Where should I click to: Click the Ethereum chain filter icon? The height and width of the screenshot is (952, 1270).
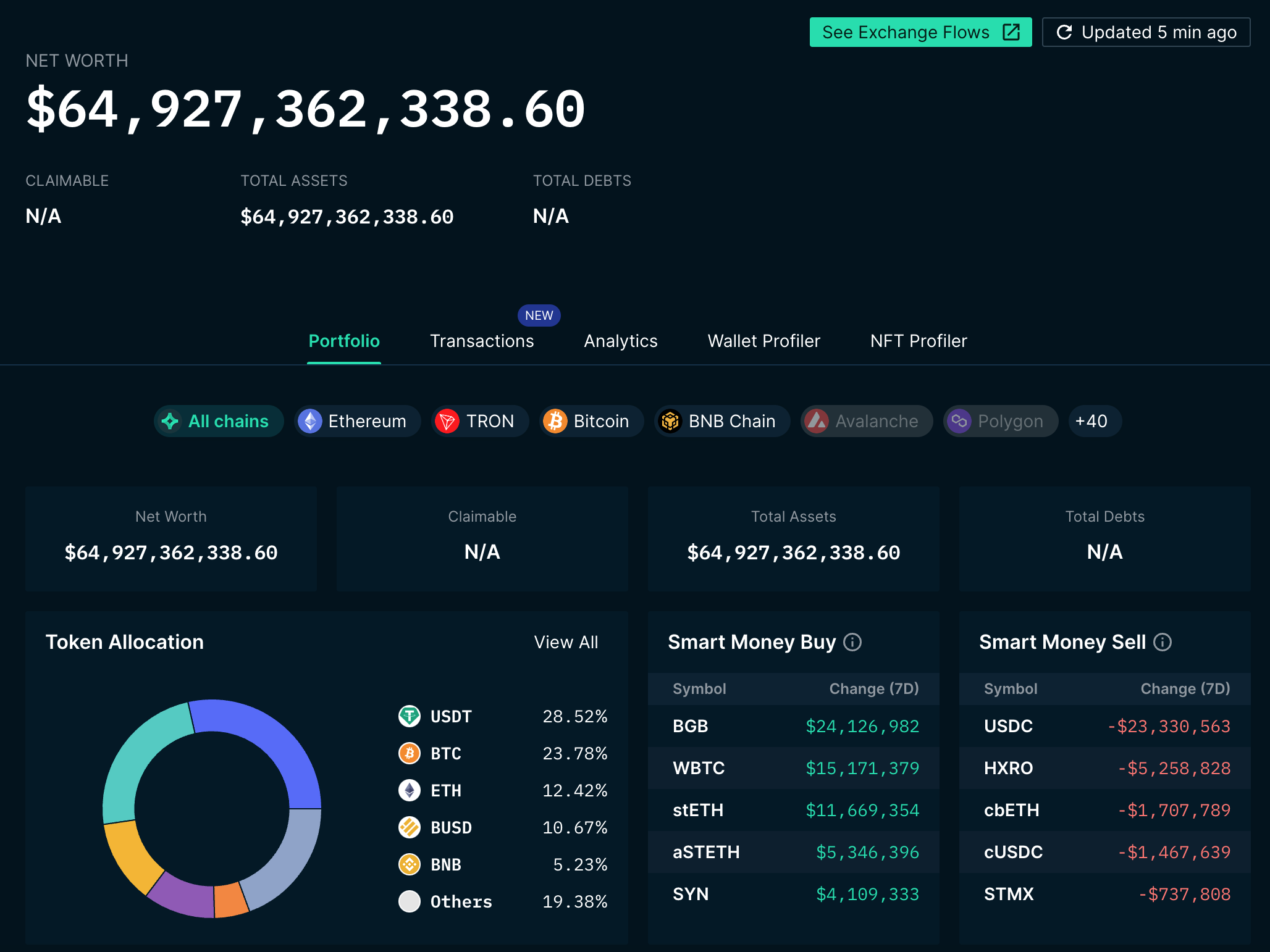311,421
